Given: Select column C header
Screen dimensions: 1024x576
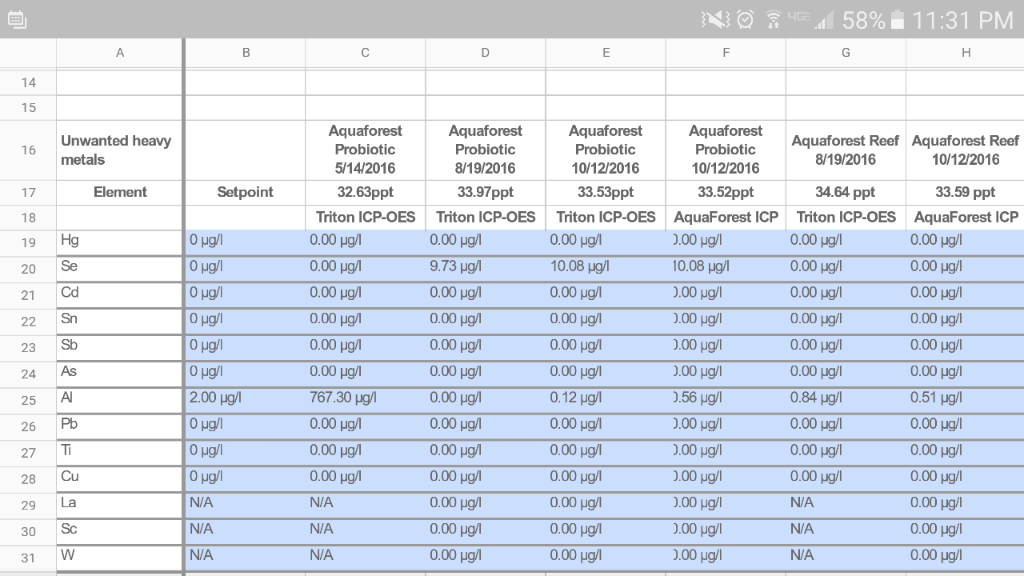Looking at the screenshot, I should tap(365, 53).
